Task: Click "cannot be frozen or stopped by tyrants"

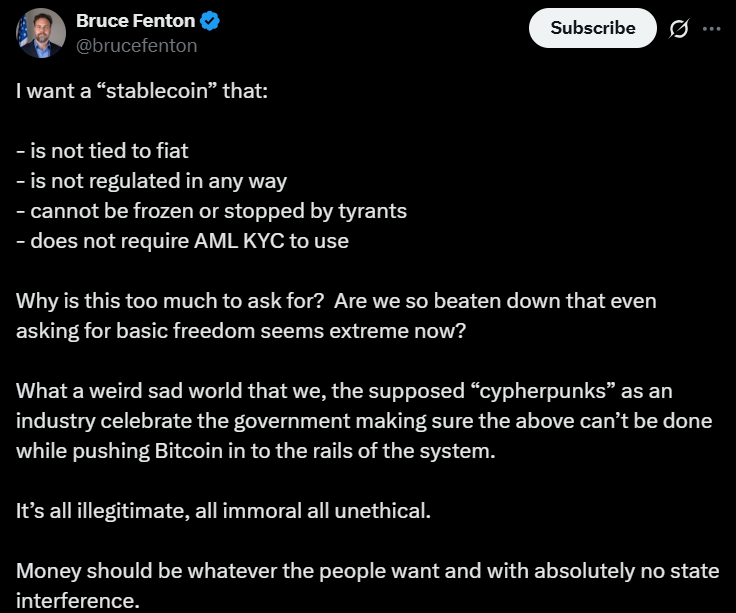Action: tap(211, 211)
